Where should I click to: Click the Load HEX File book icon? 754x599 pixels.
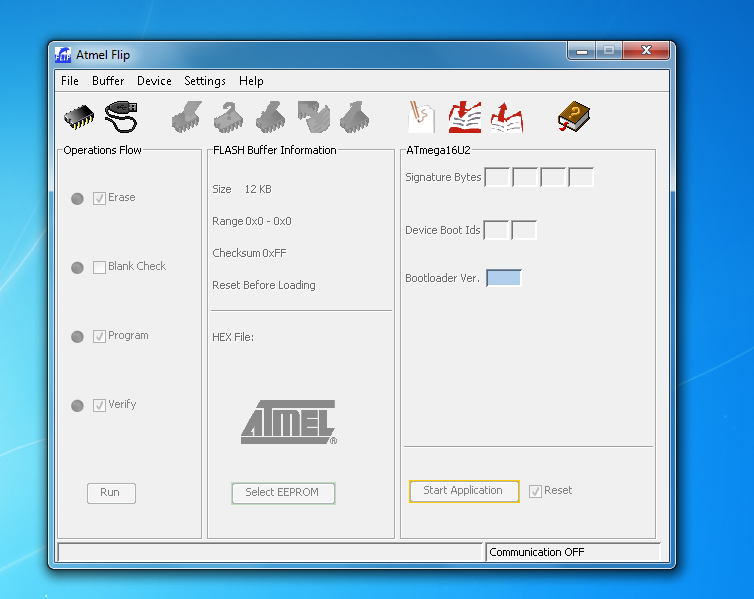pos(465,117)
